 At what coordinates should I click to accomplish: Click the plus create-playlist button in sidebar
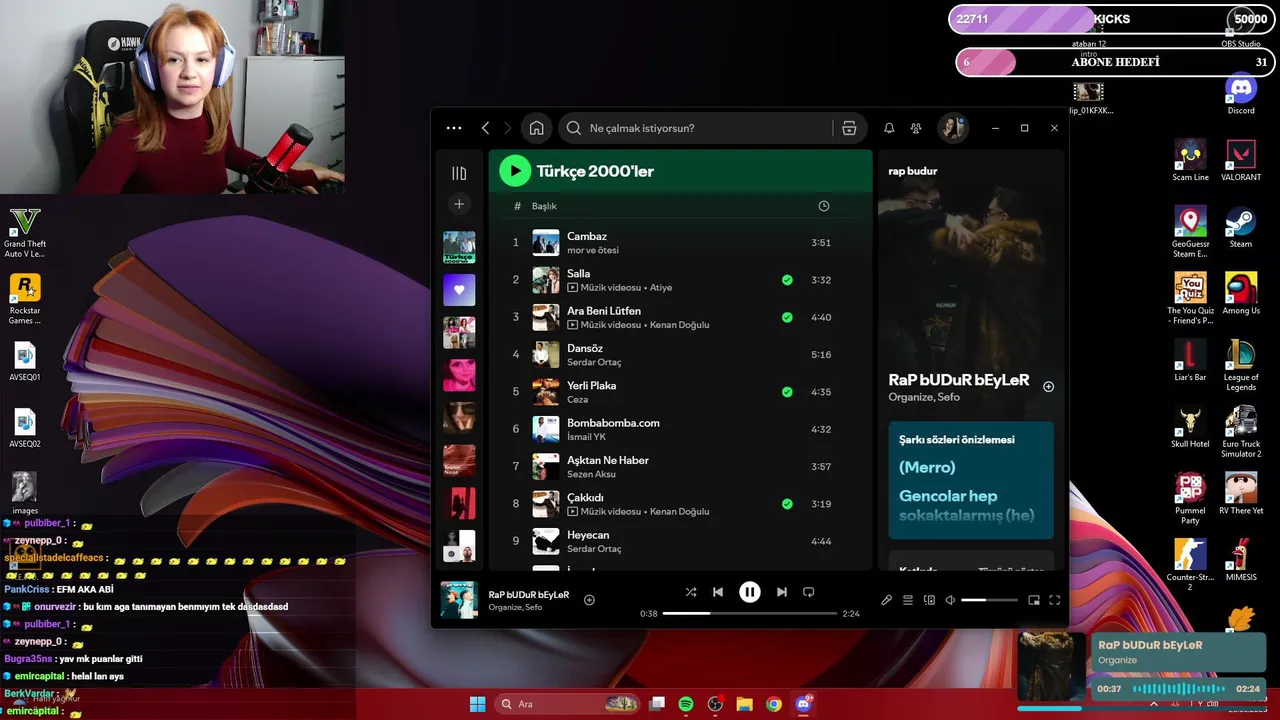[459, 204]
